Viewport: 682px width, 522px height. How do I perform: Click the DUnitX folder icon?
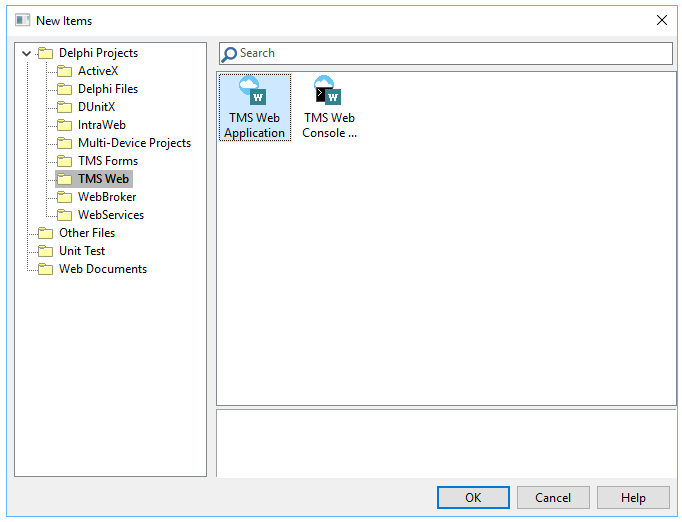tap(64, 107)
